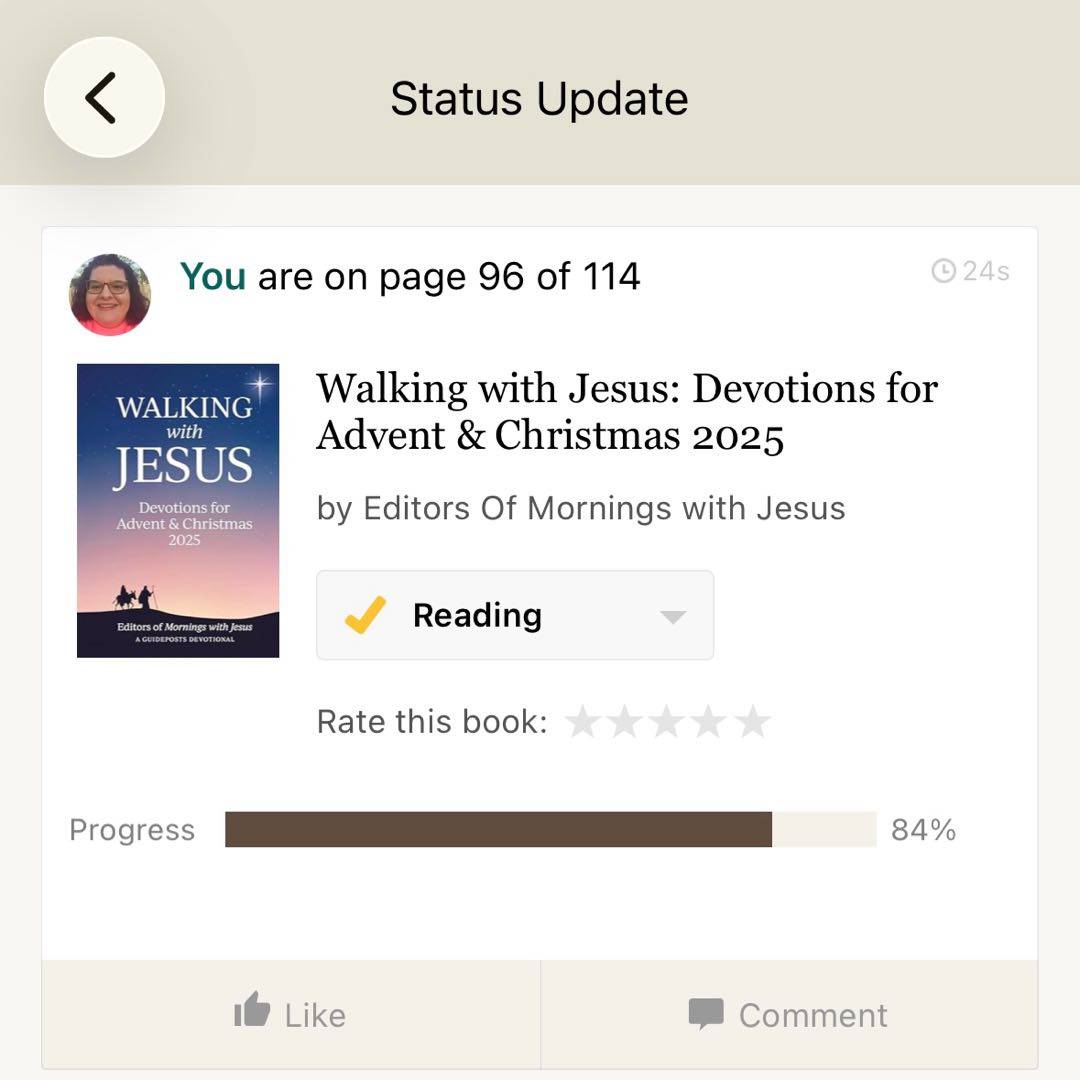This screenshot has height=1080, width=1080.
Task: Open author Editors Of Mornings with Jesus
Action: [604, 509]
